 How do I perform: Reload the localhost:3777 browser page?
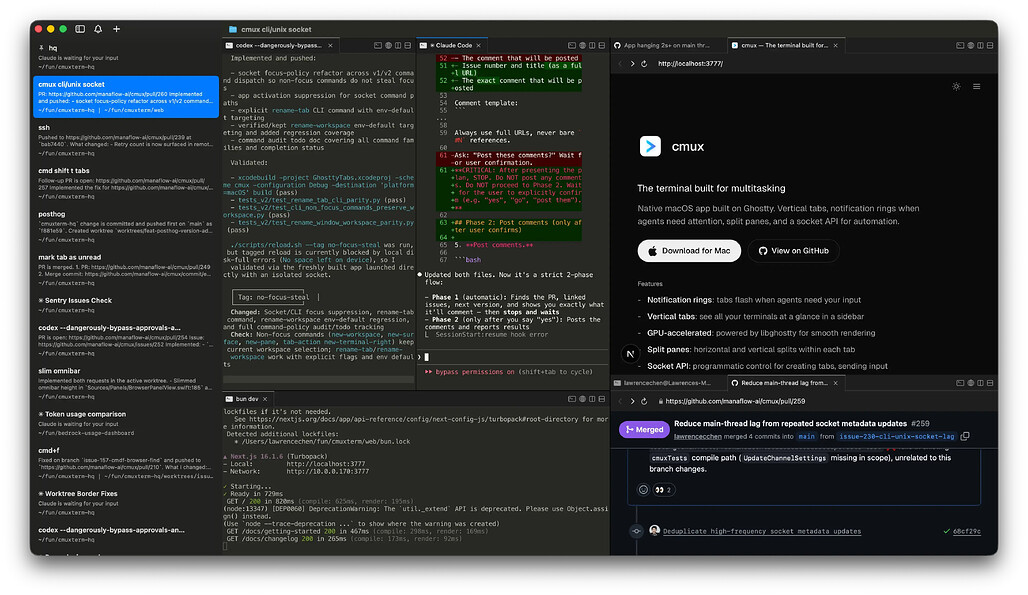pyautogui.click(x=646, y=64)
